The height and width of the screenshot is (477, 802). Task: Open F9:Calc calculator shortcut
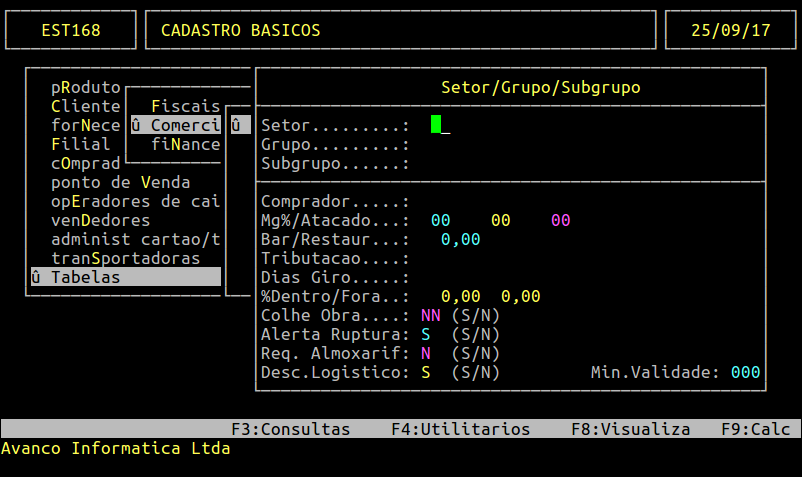tap(756, 429)
